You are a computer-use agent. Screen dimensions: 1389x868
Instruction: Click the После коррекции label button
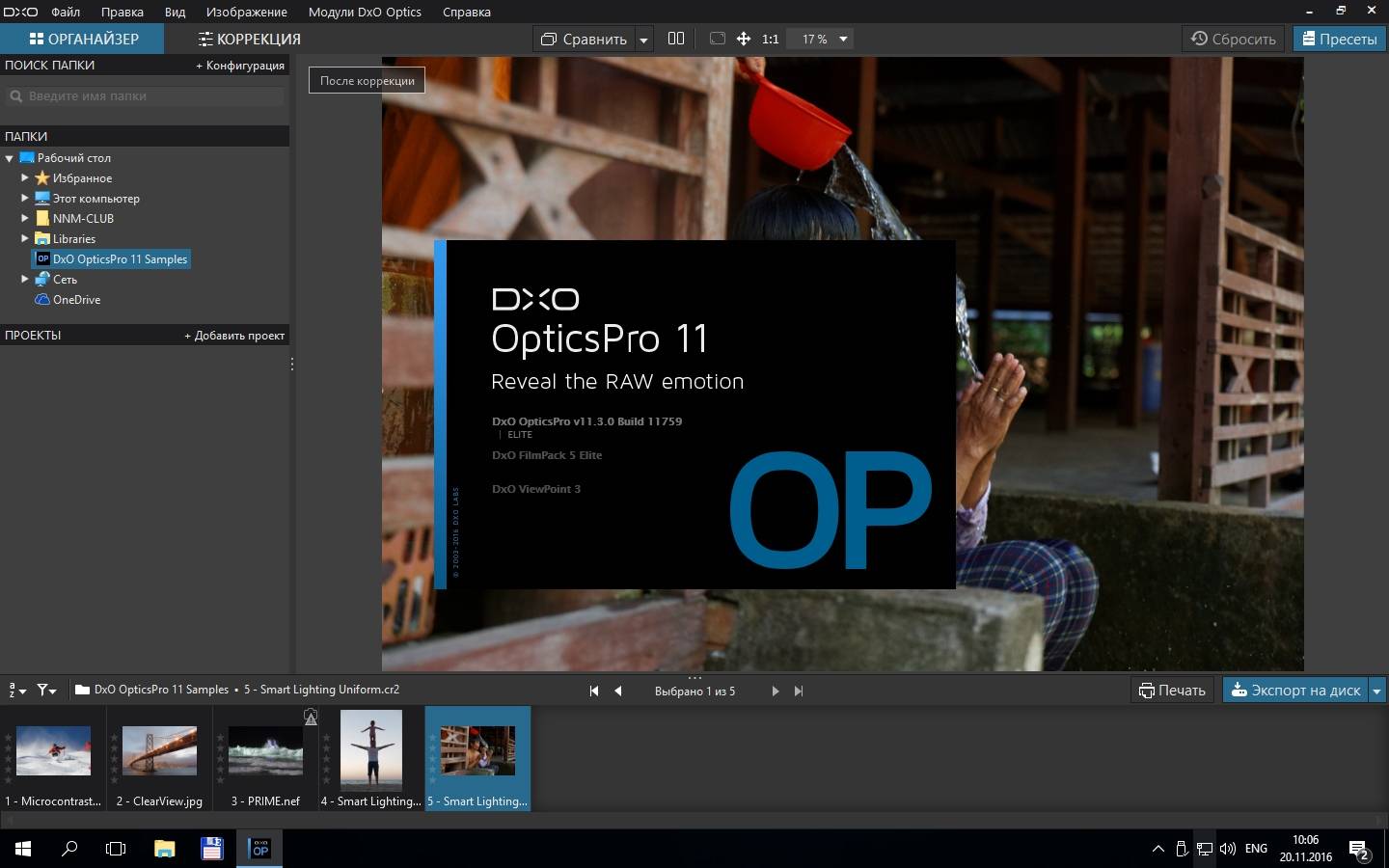tap(367, 80)
